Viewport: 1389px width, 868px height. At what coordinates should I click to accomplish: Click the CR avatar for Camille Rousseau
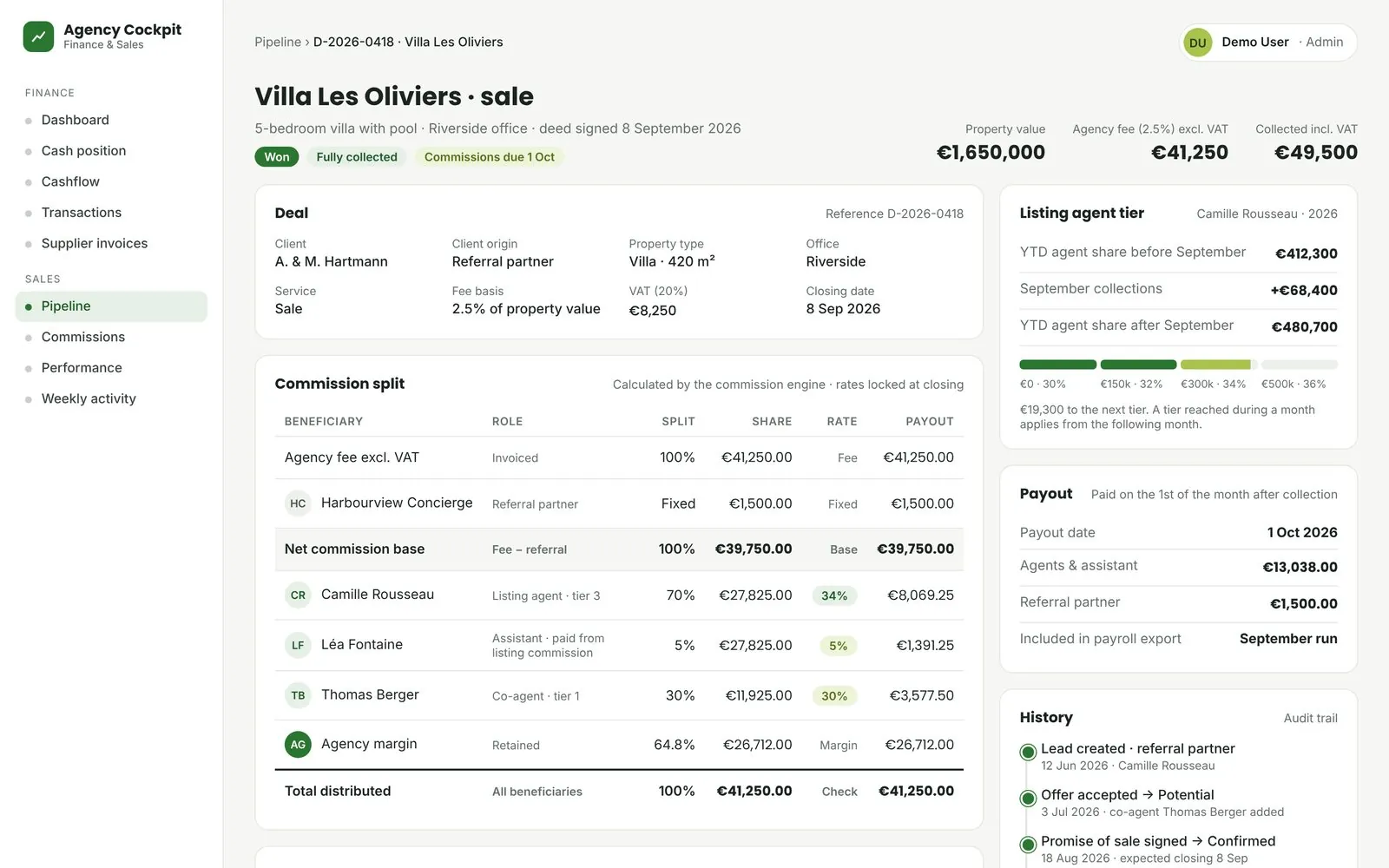(x=298, y=595)
